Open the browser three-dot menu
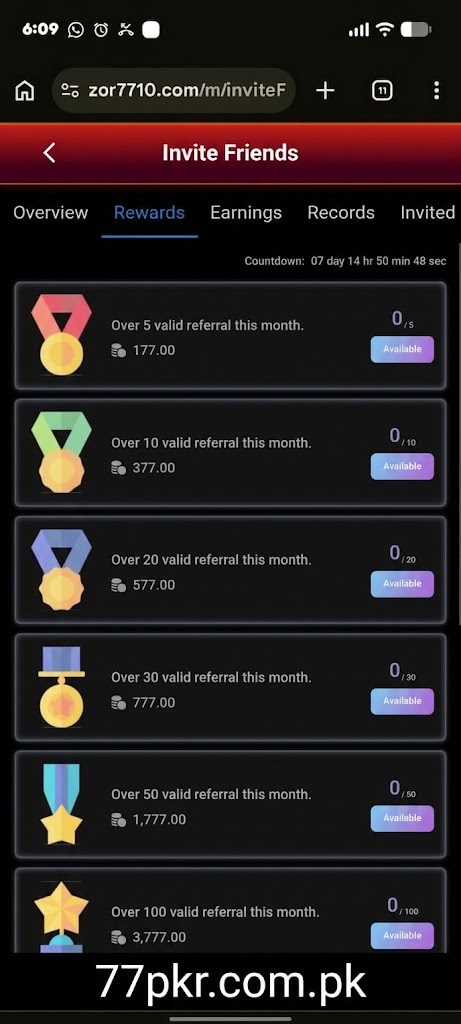Viewport: 461px width, 1024px height. pos(436,91)
